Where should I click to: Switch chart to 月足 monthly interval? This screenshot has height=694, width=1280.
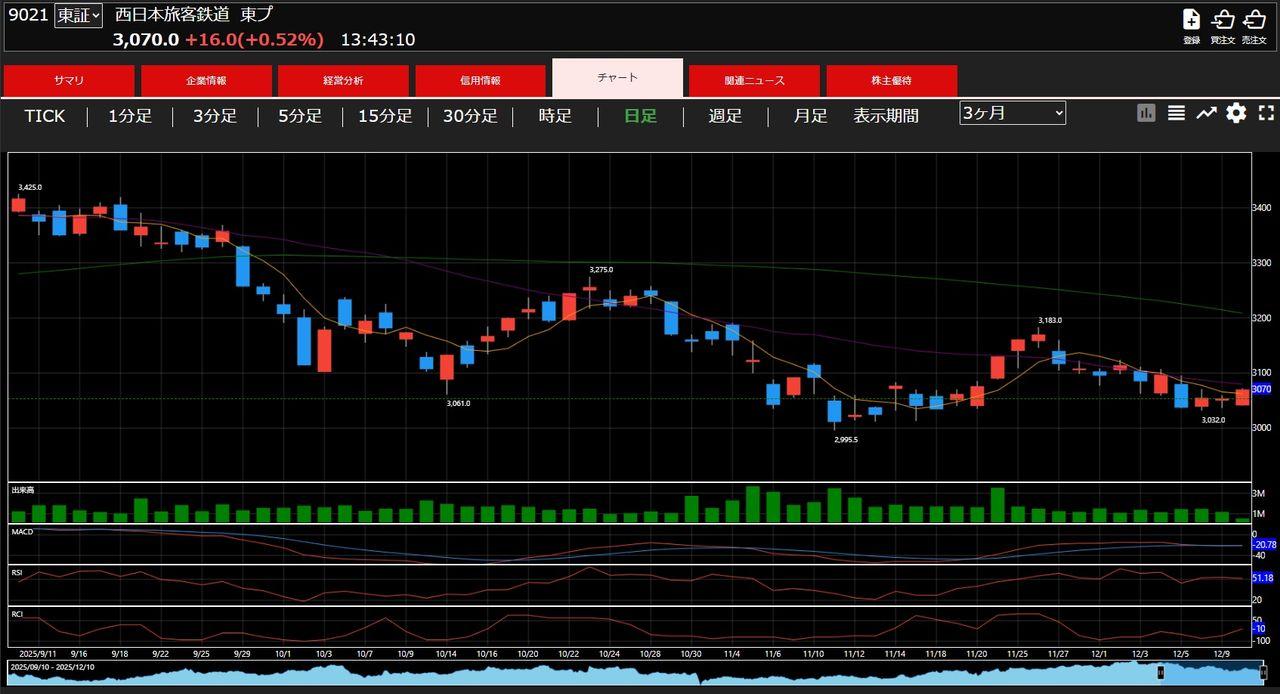pyautogui.click(x=810, y=116)
